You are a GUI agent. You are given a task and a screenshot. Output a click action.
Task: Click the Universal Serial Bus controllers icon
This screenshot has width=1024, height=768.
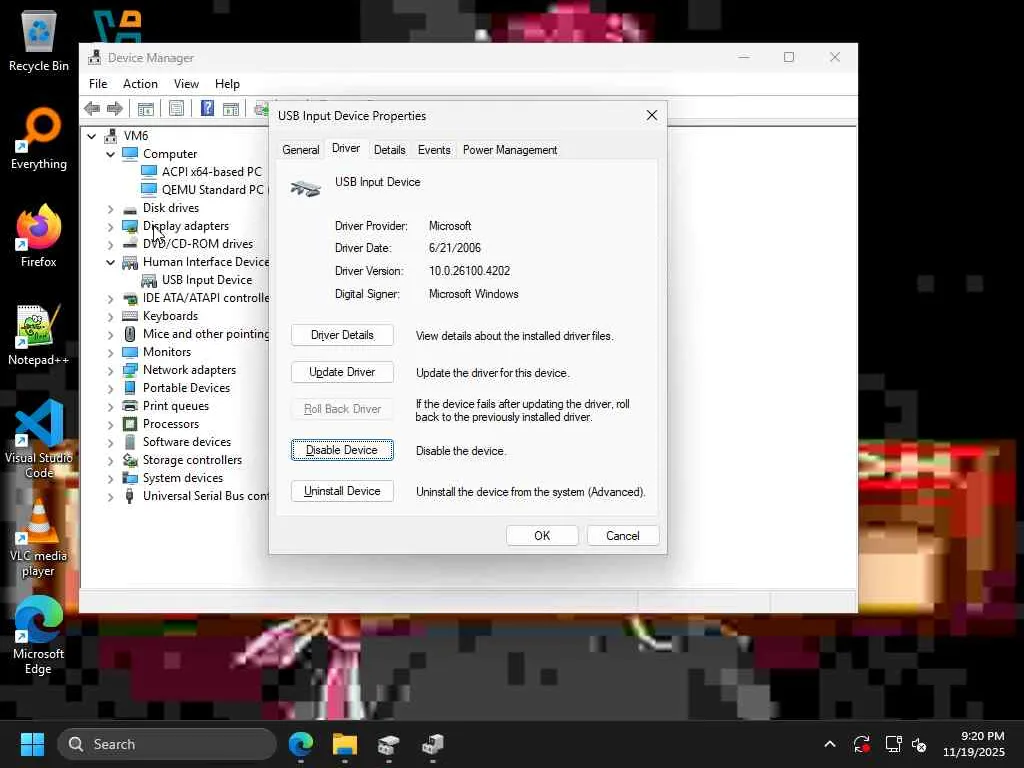click(130, 496)
